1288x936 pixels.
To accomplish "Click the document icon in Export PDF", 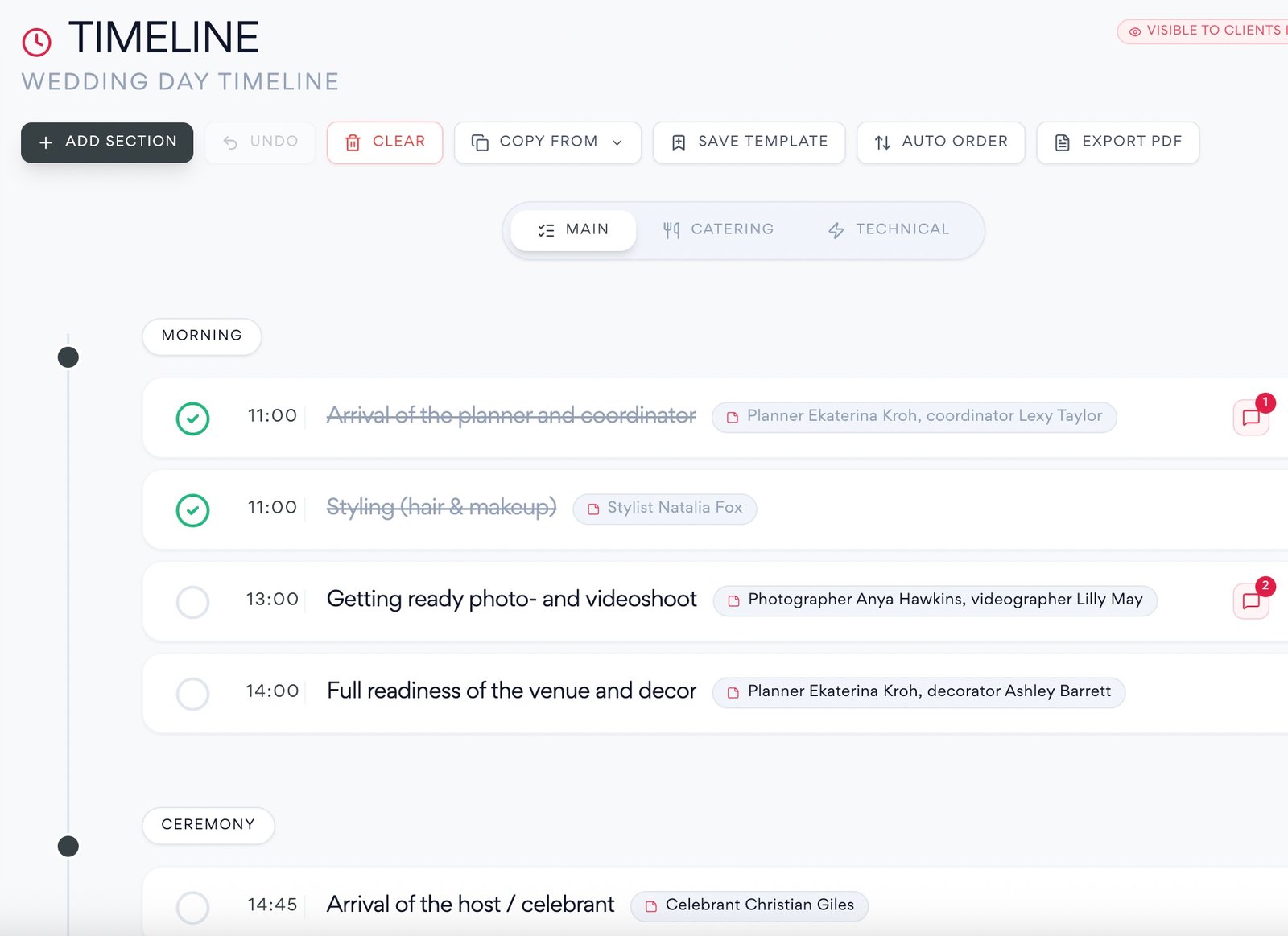I will pos(1063,142).
